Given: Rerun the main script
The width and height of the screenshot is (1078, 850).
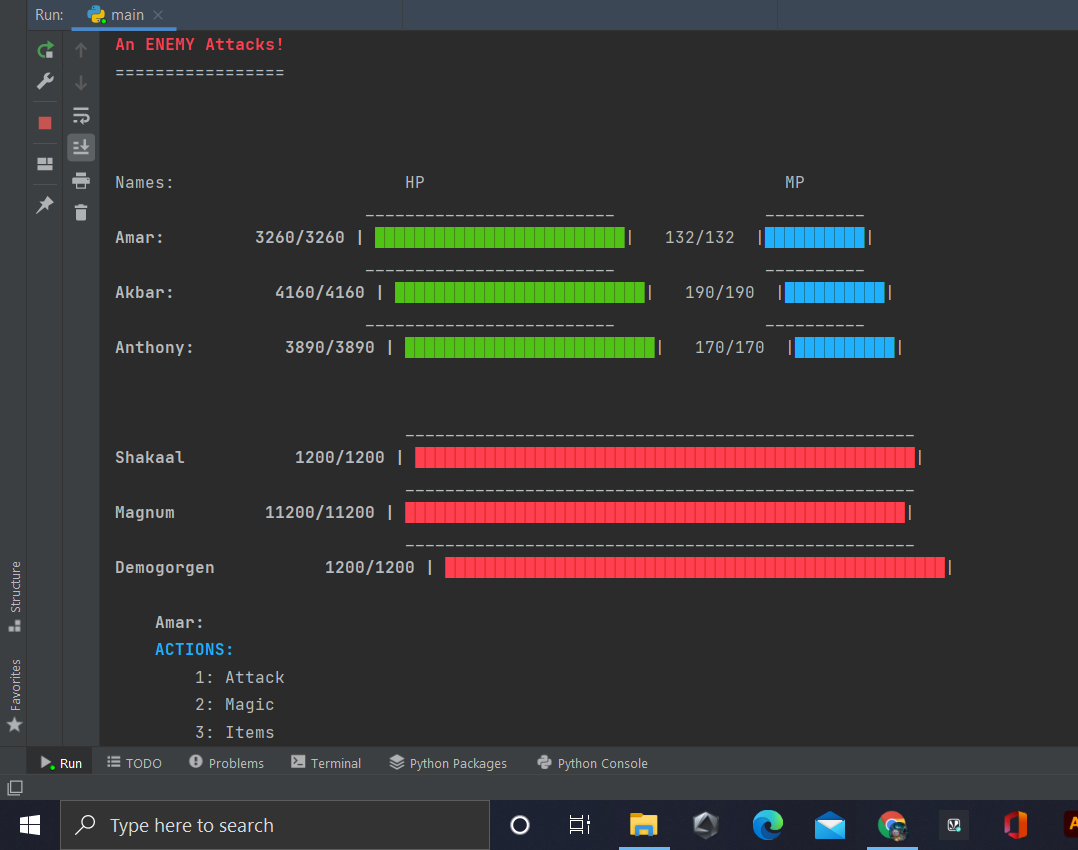Looking at the screenshot, I should 45,50.
